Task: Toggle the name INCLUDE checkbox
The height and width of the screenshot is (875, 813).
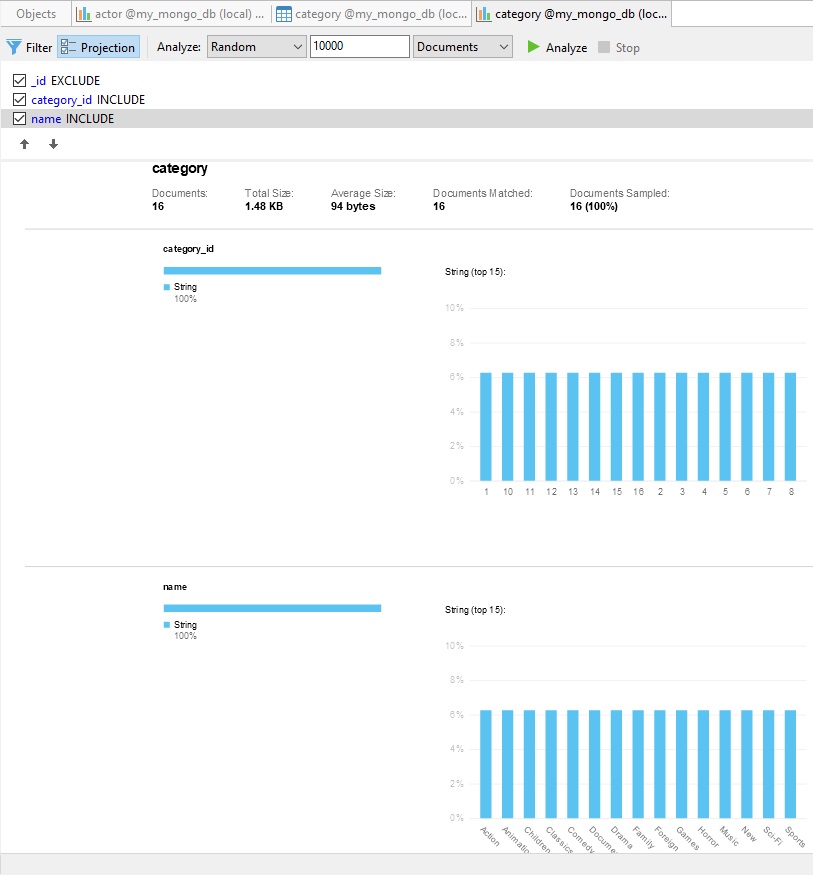Action: (x=20, y=118)
